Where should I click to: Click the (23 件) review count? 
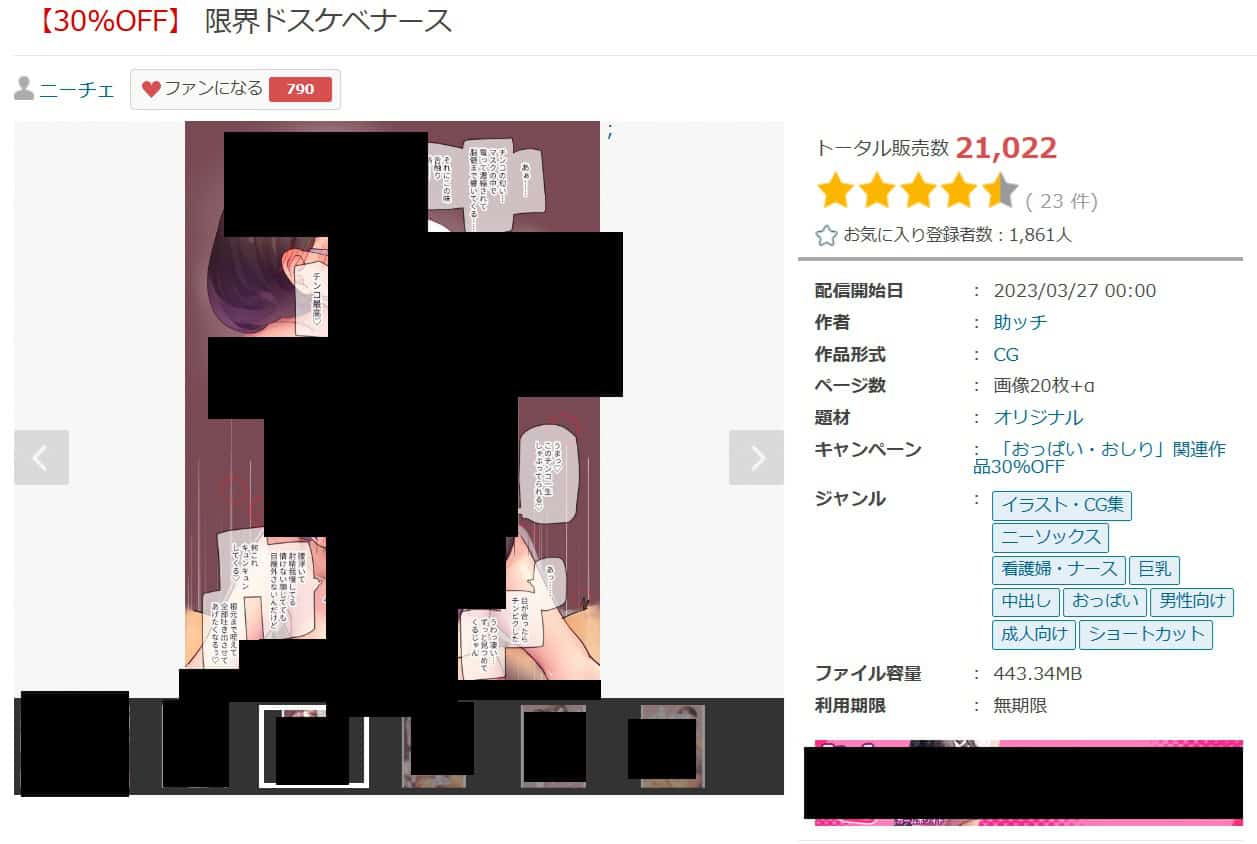point(1062,201)
